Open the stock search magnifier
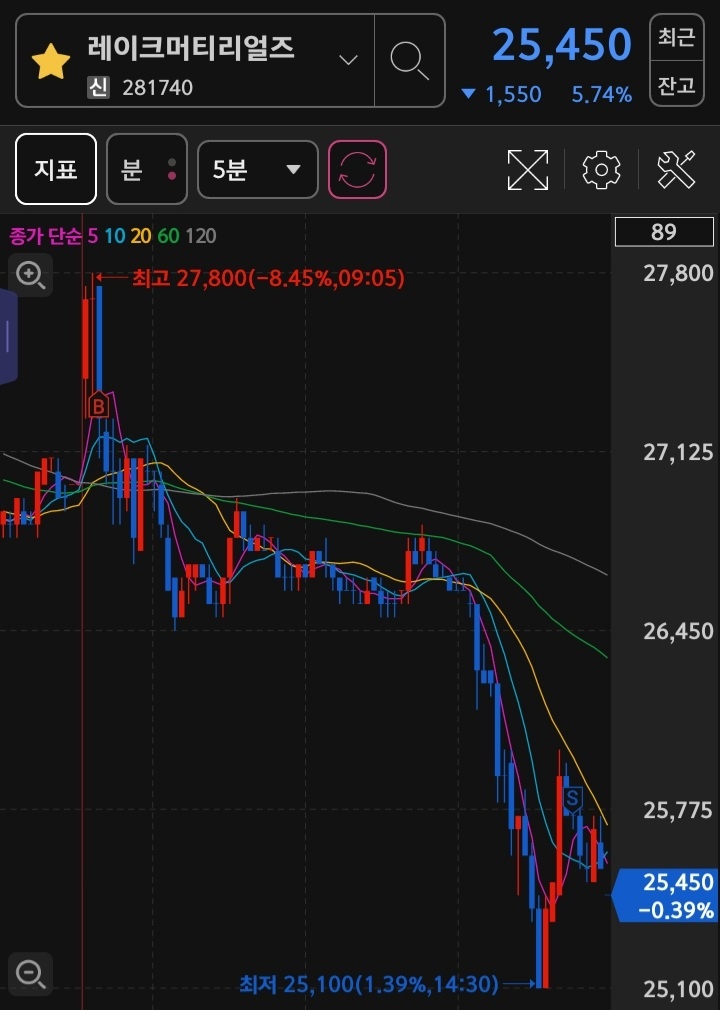720x1010 pixels. click(410, 61)
